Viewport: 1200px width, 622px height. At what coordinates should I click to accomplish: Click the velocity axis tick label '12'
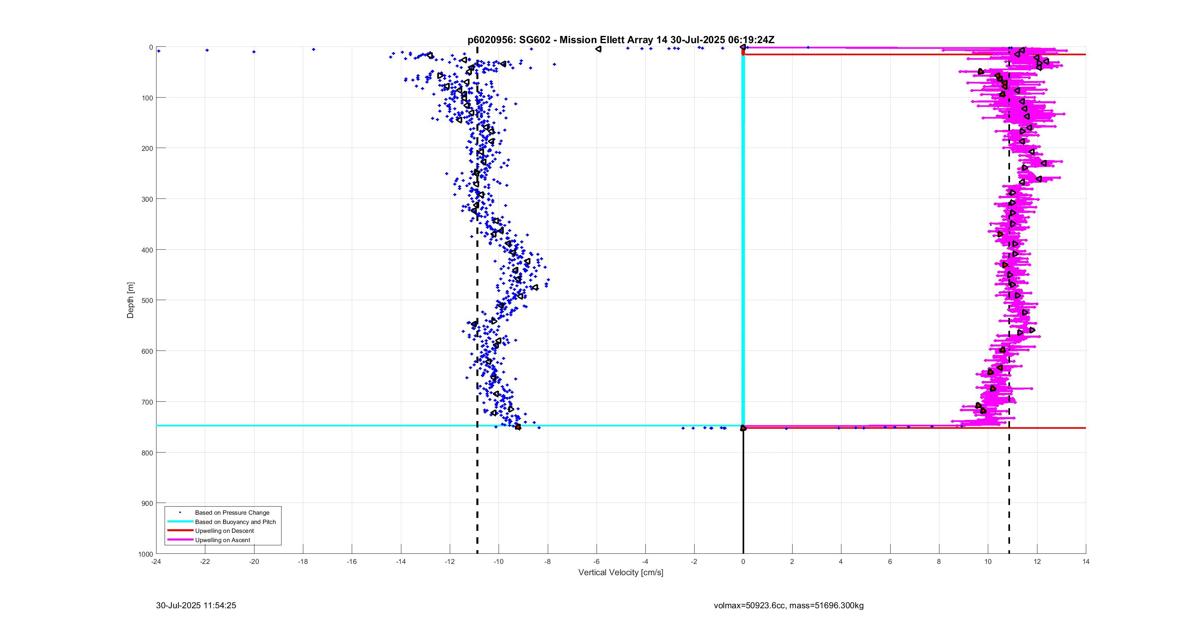click(1037, 562)
